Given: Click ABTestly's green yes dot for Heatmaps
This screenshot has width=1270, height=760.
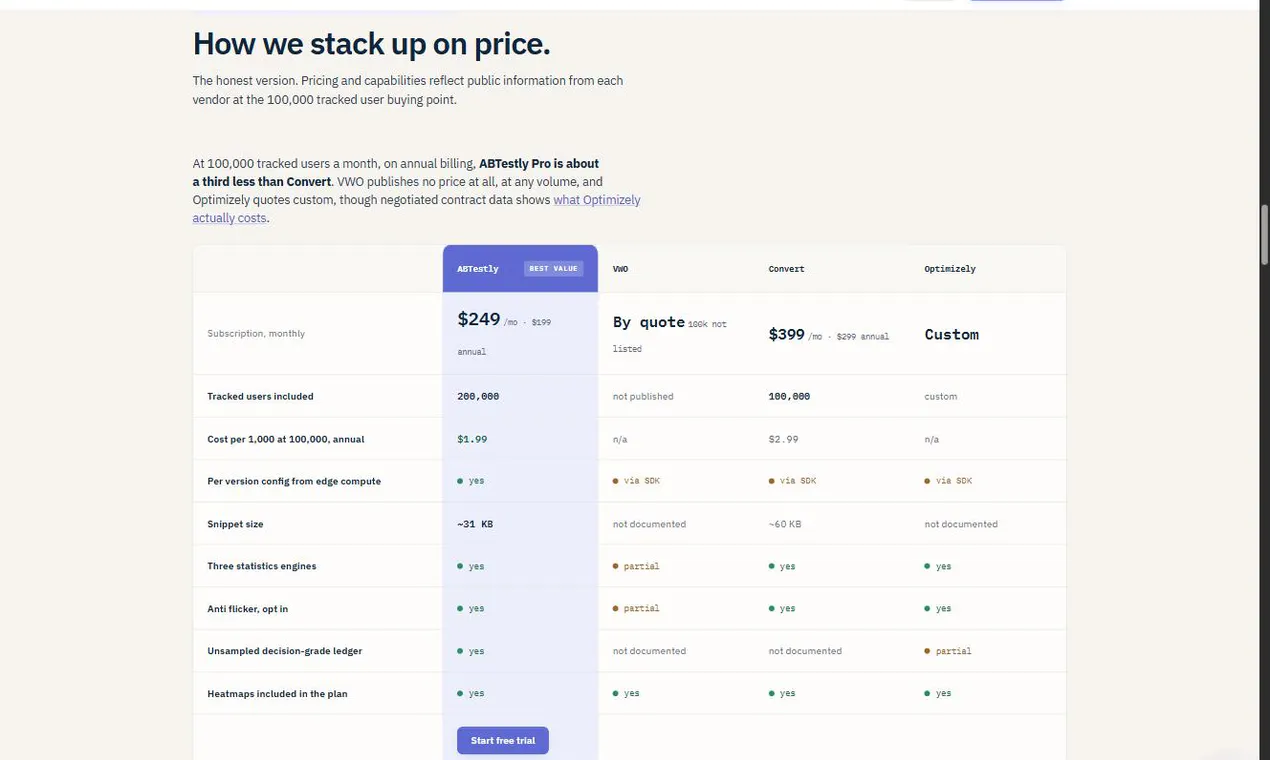Looking at the screenshot, I should 460,693.
